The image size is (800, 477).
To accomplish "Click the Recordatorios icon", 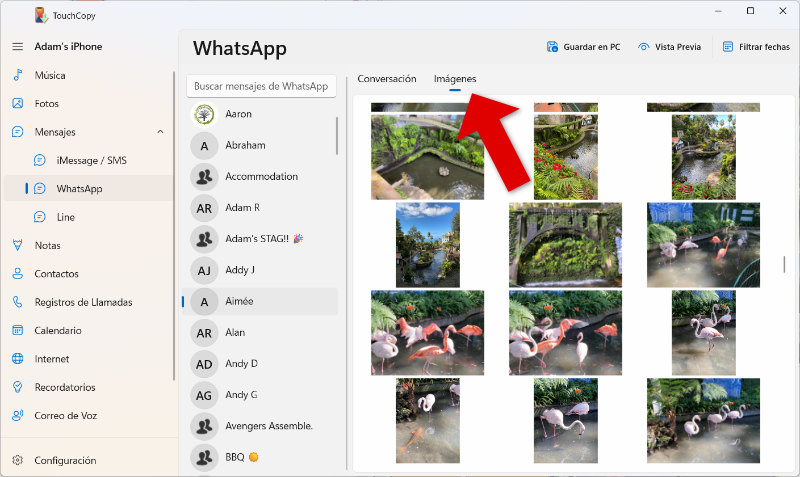I will click(17, 387).
